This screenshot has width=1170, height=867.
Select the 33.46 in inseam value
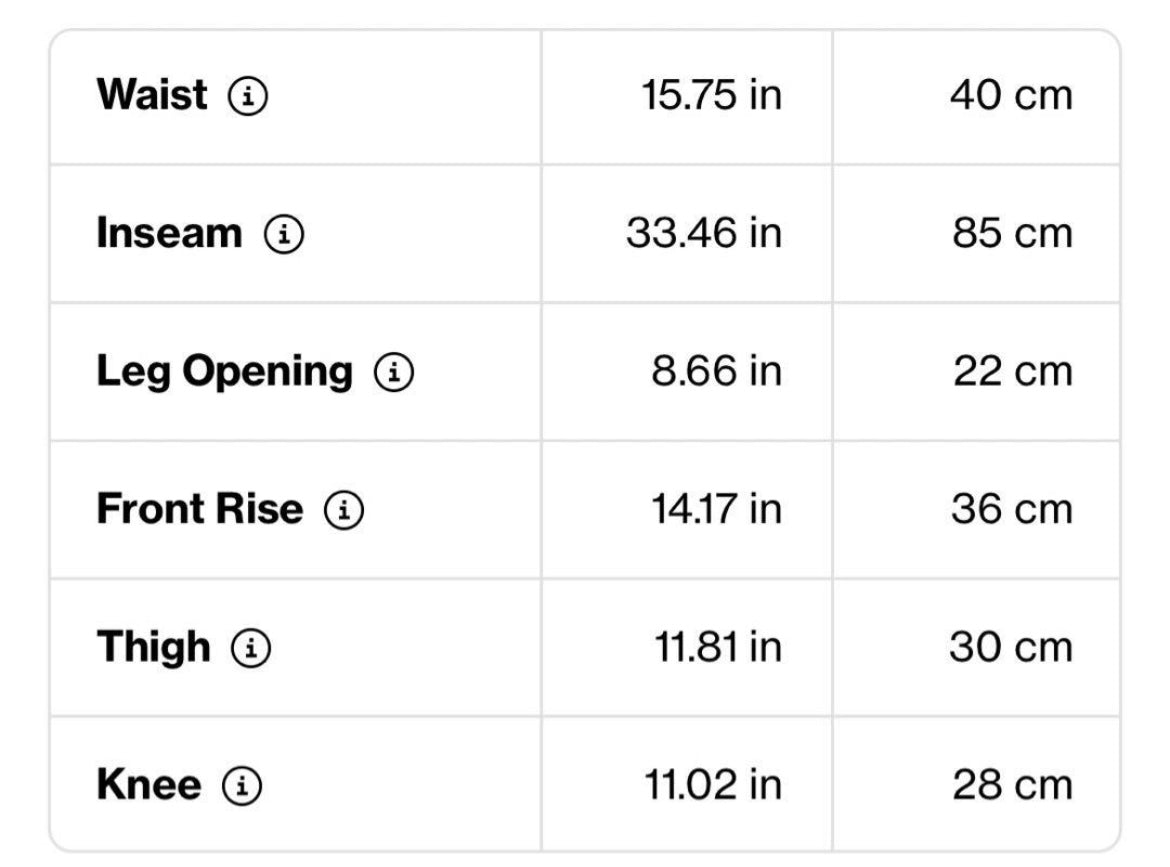coord(703,234)
